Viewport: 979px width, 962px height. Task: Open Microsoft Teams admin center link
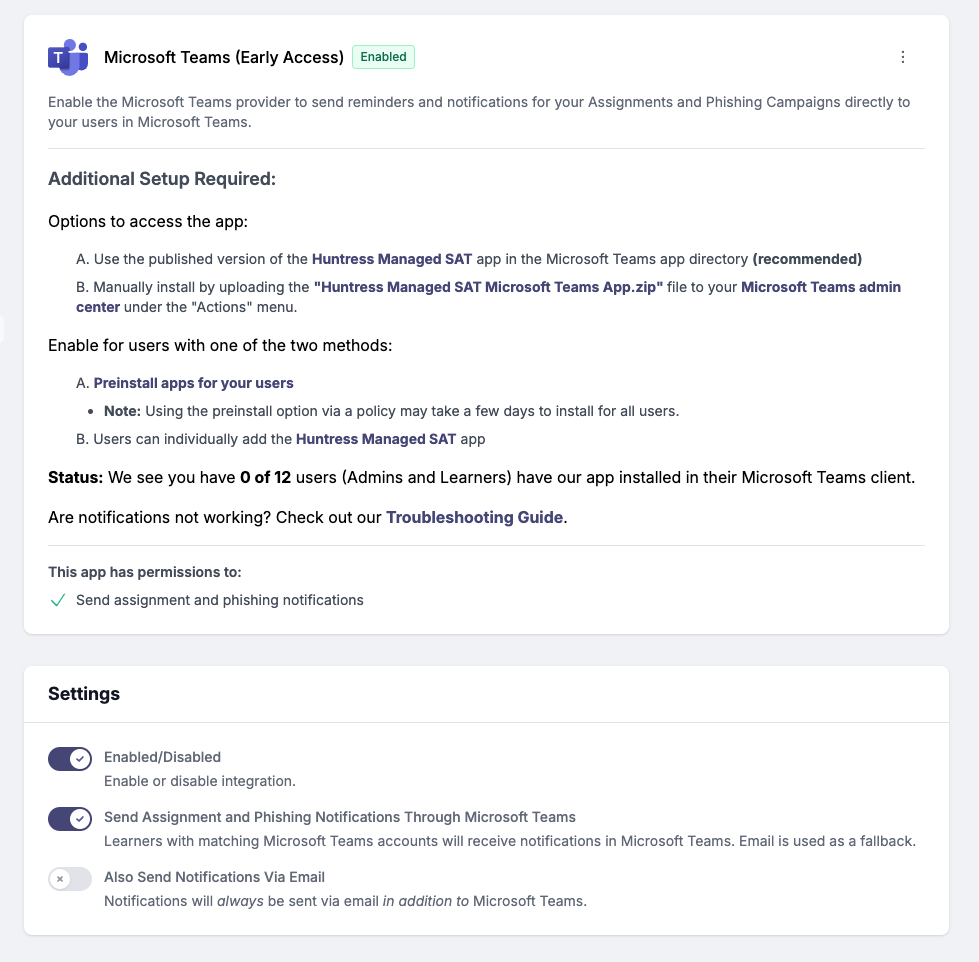488,297
